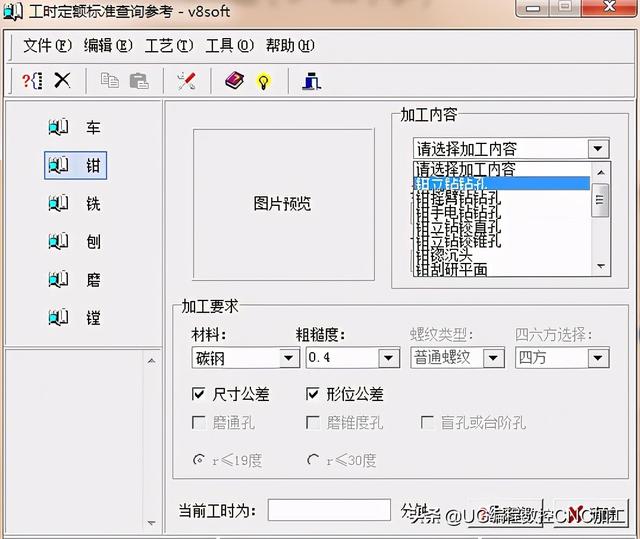Select the 刨 category in sidebar
640x539 pixels.
[76, 241]
